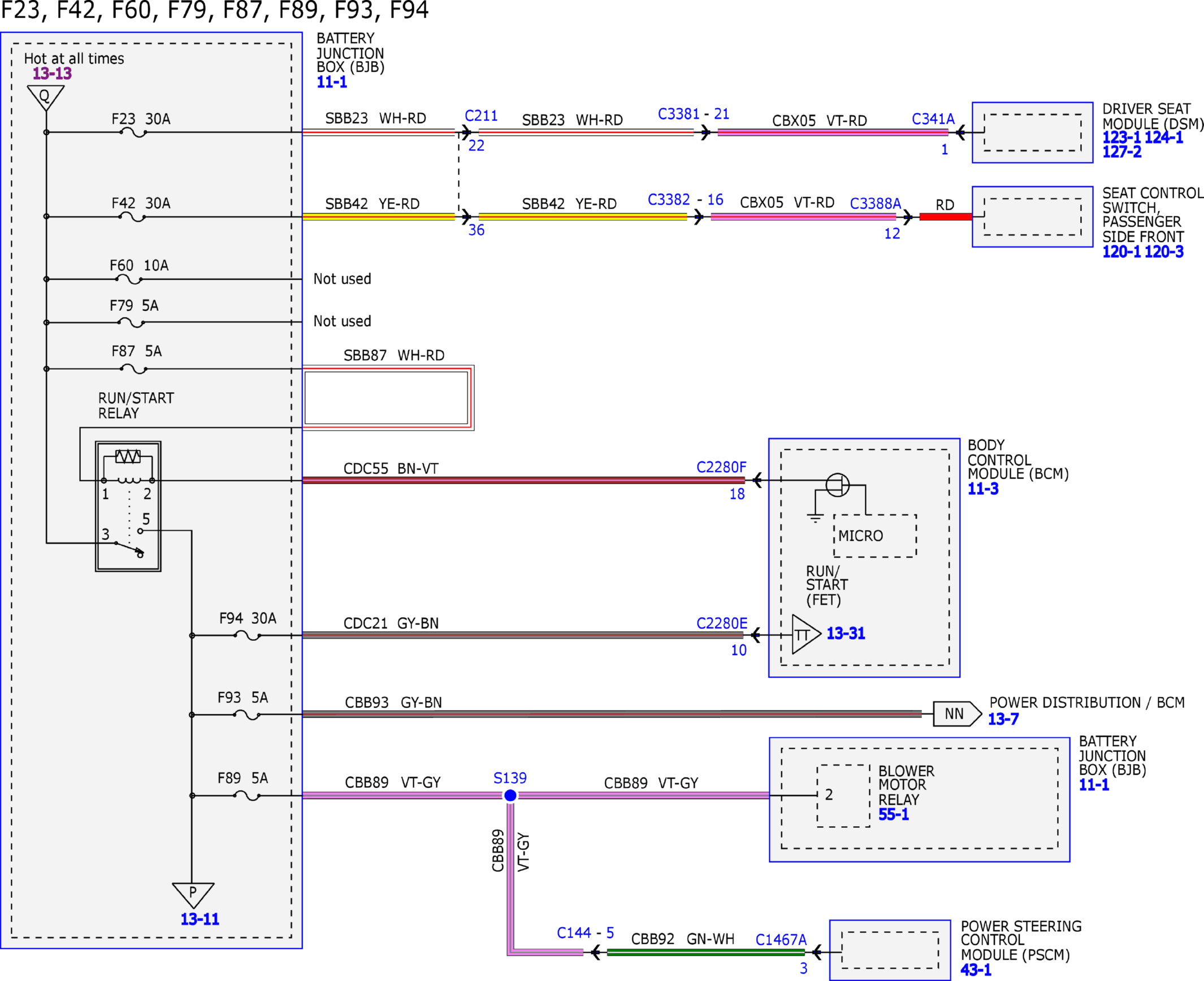The width and height of the screenshot is (1204, 981).
Task: Click connector label C211
Action: pos(481,116)
